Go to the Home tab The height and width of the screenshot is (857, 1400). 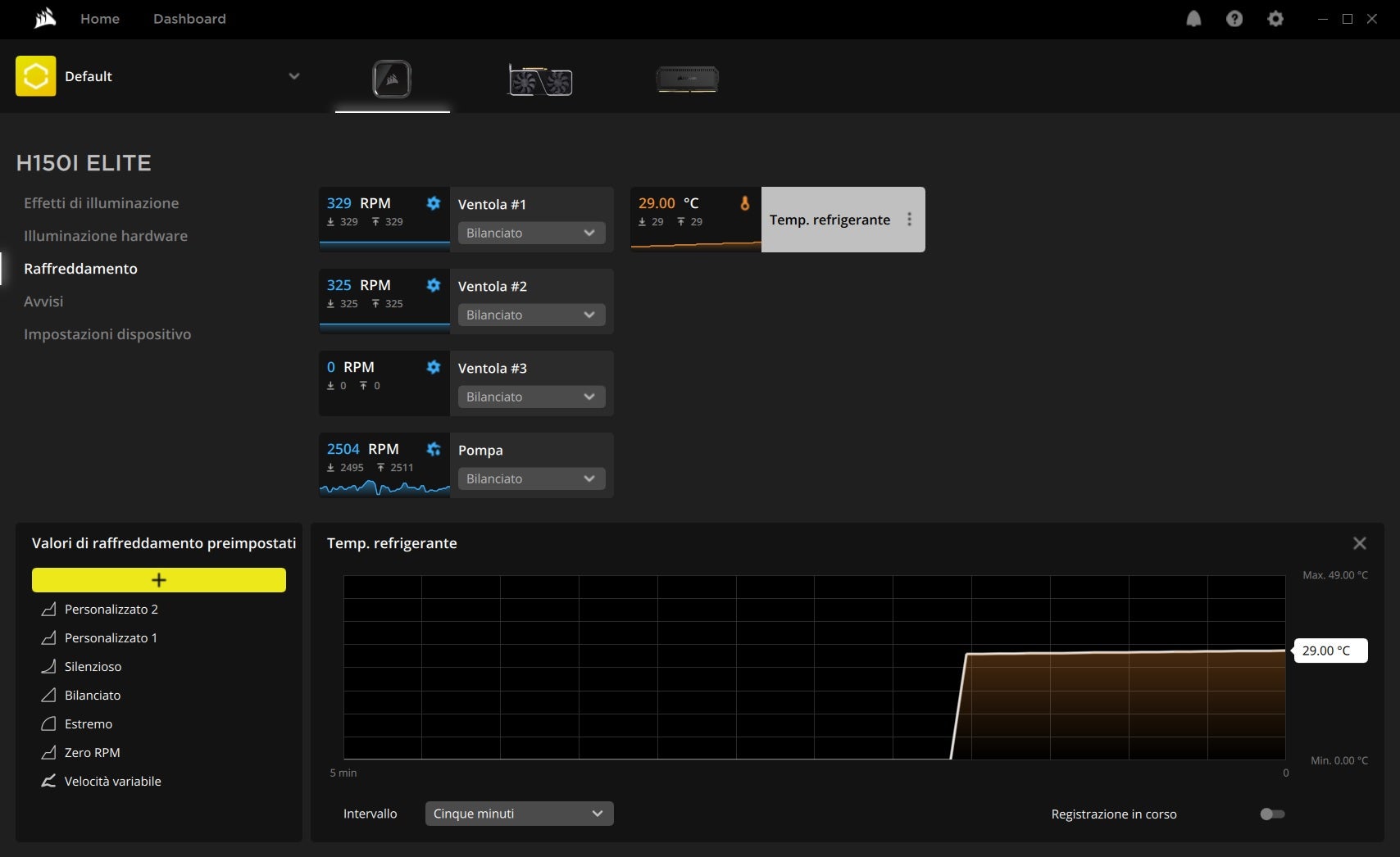point(100,19)
